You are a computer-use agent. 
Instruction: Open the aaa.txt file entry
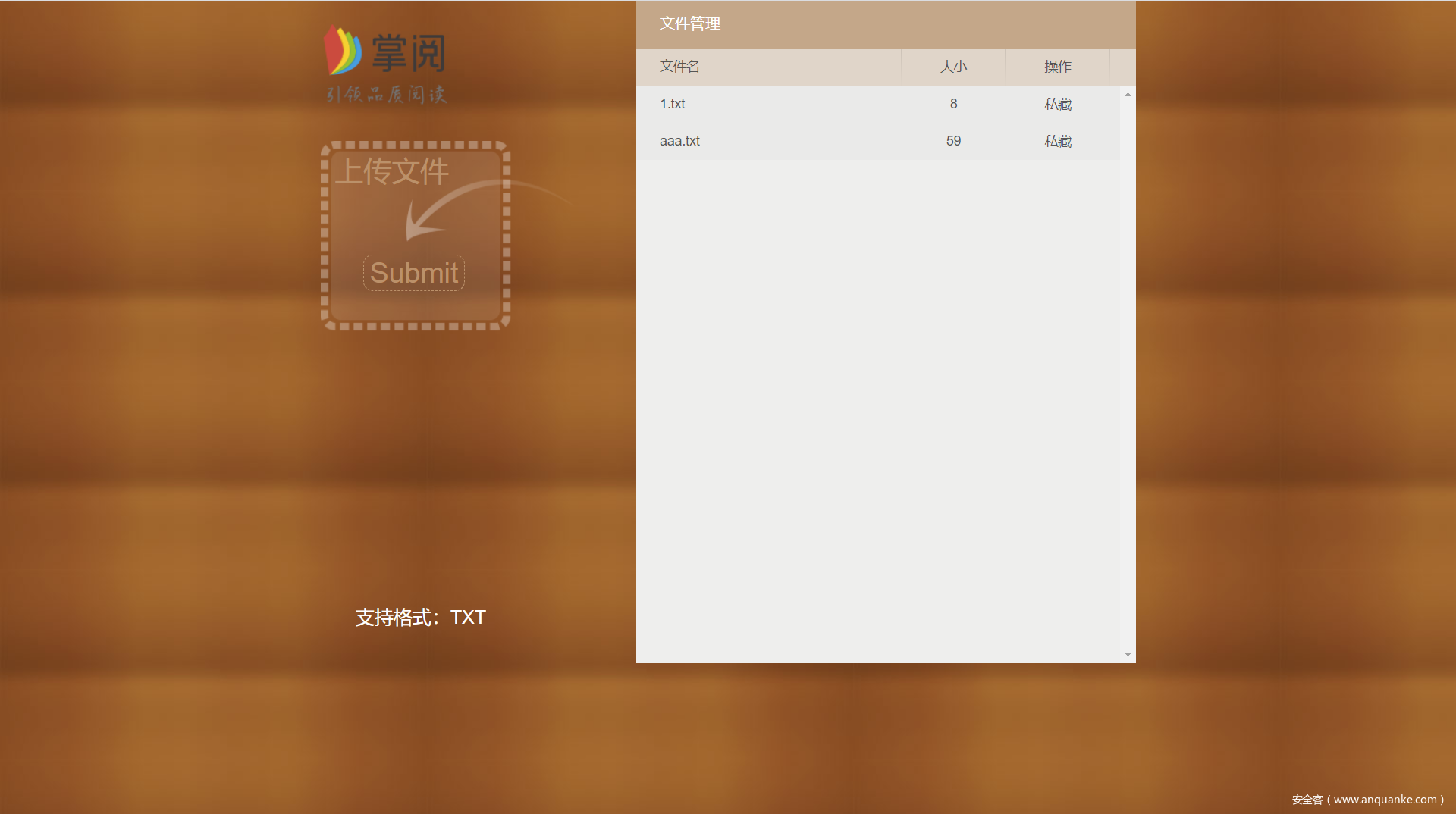[679, 141]
